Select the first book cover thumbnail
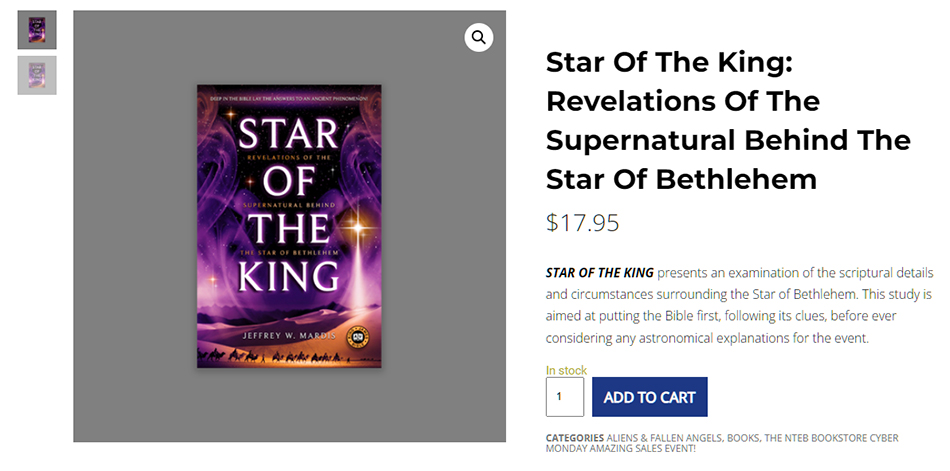The image size is (950, 471). point(37,30)
